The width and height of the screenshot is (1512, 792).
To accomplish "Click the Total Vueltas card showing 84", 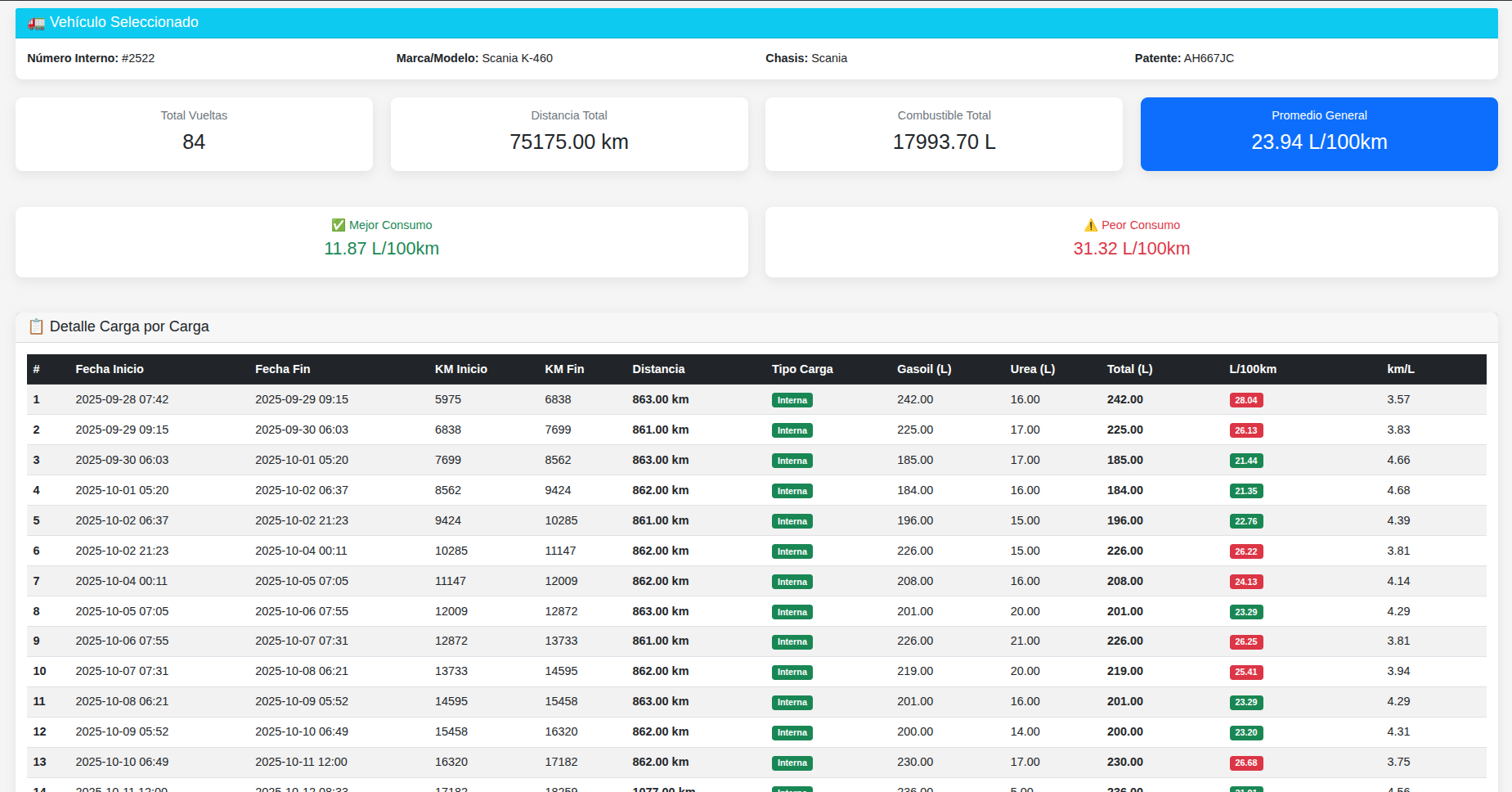I will (x=194, y=134).
